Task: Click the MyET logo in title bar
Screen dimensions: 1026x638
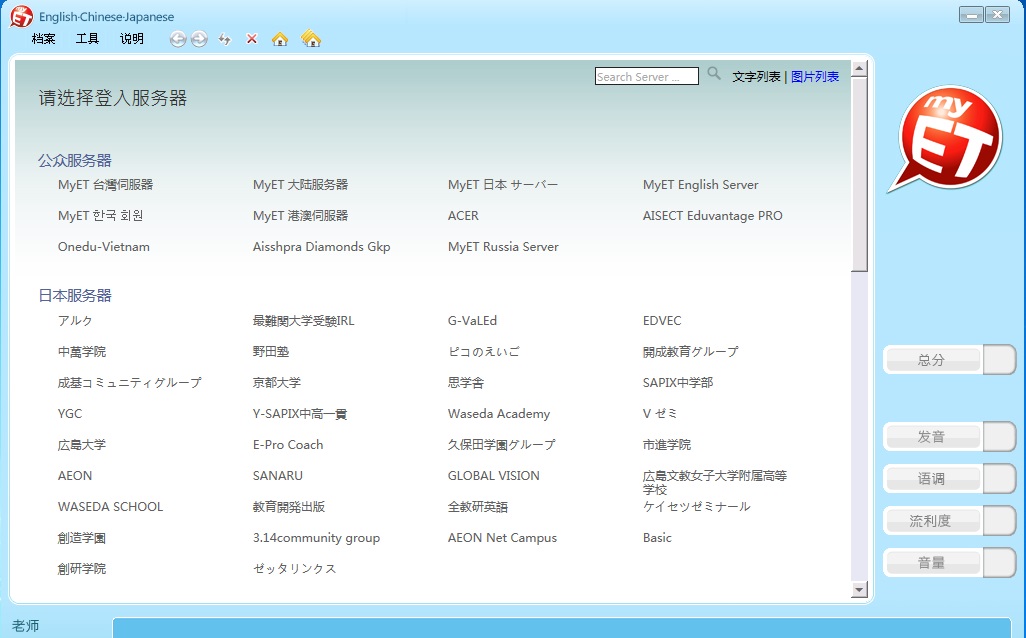Action: [21, 16]
